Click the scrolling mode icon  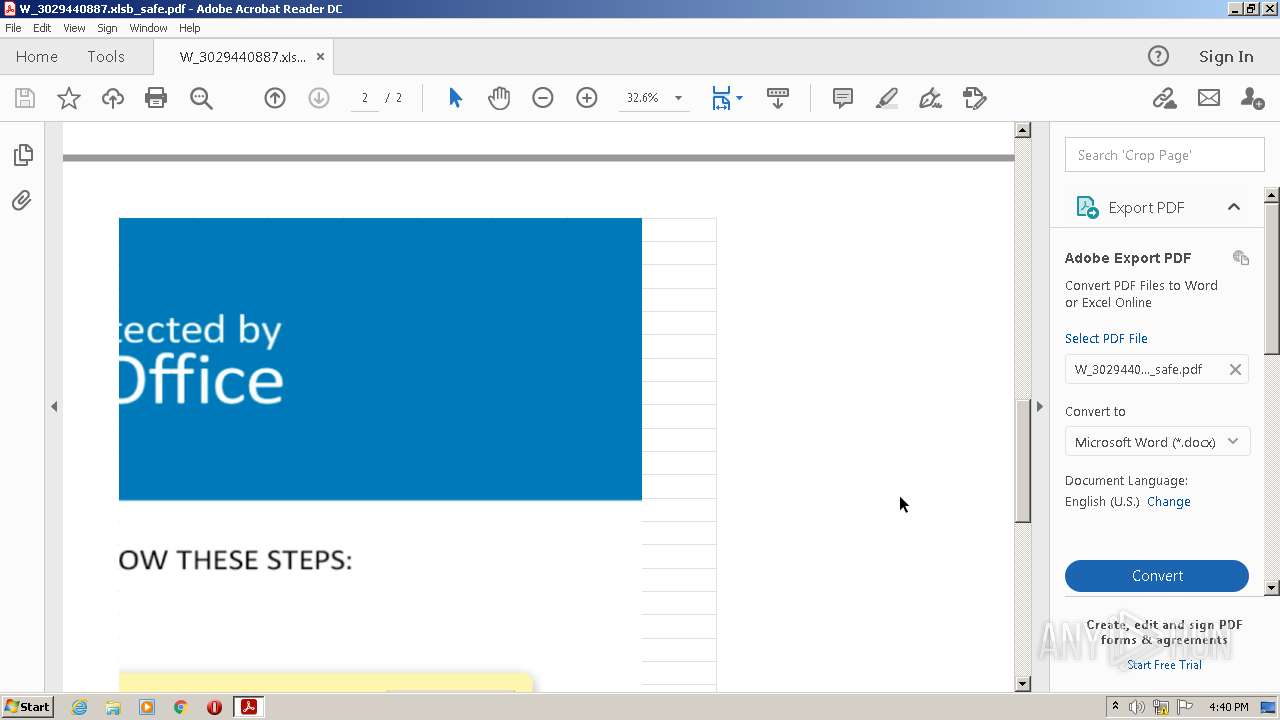point(778,98)
